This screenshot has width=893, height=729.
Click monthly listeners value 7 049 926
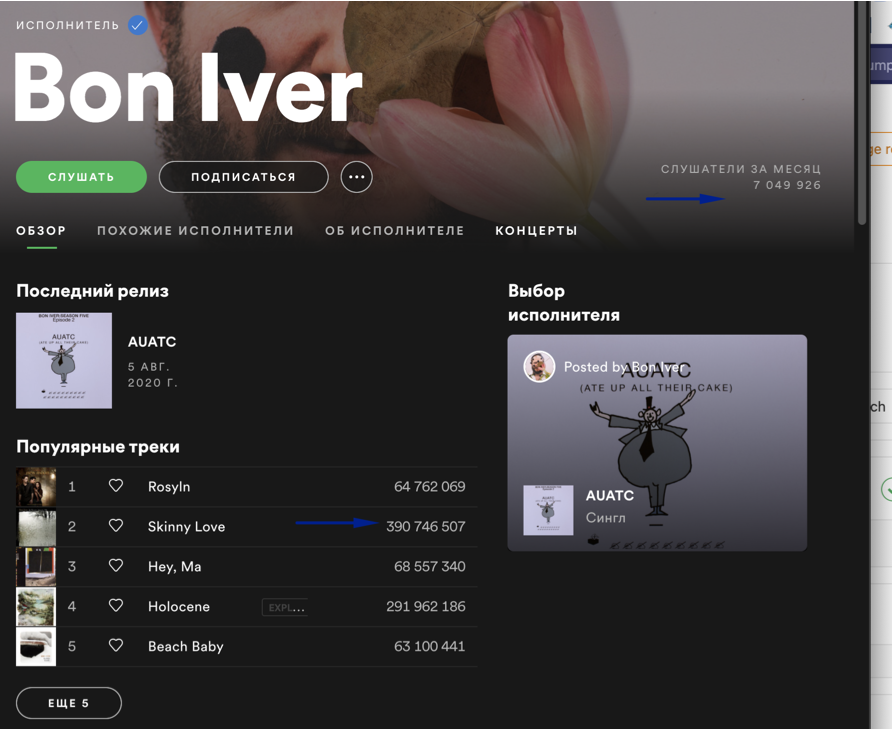pyautogui.click(x=787, y=185)
